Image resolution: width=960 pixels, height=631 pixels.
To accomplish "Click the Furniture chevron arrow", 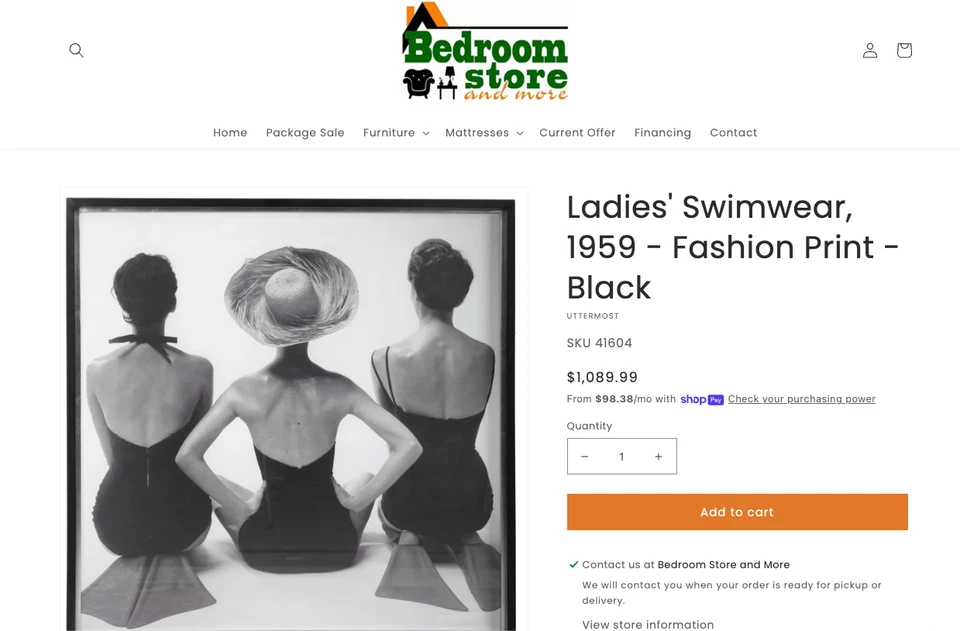I will (426, 133).
